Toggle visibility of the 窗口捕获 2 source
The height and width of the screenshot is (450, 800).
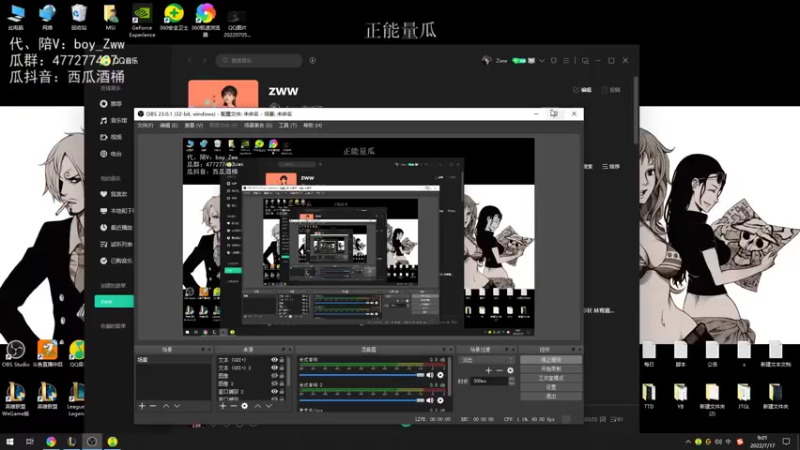[274, 391]
